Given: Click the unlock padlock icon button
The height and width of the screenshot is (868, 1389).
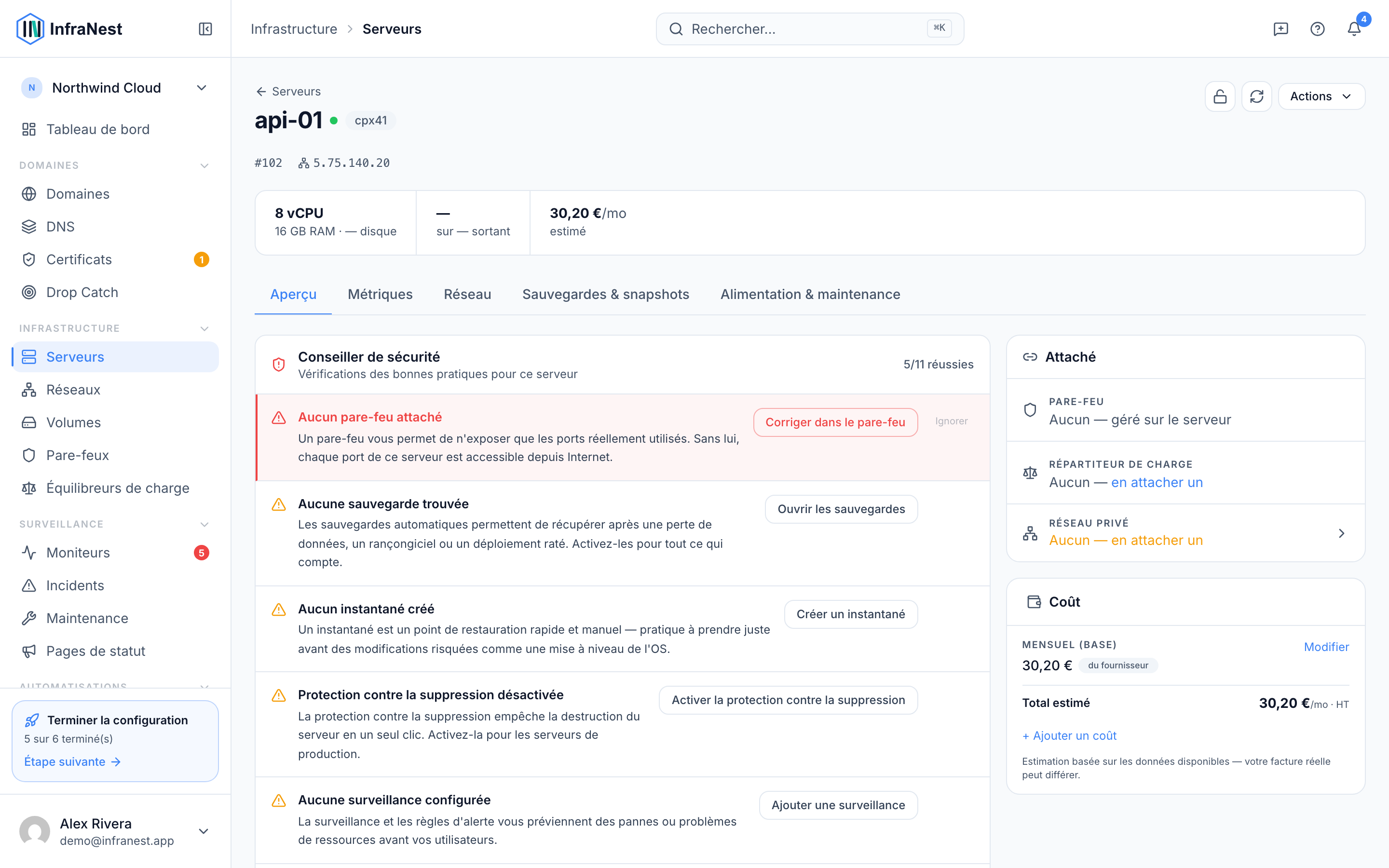Looking at the screenshot, I should [x=1220, y=96].
